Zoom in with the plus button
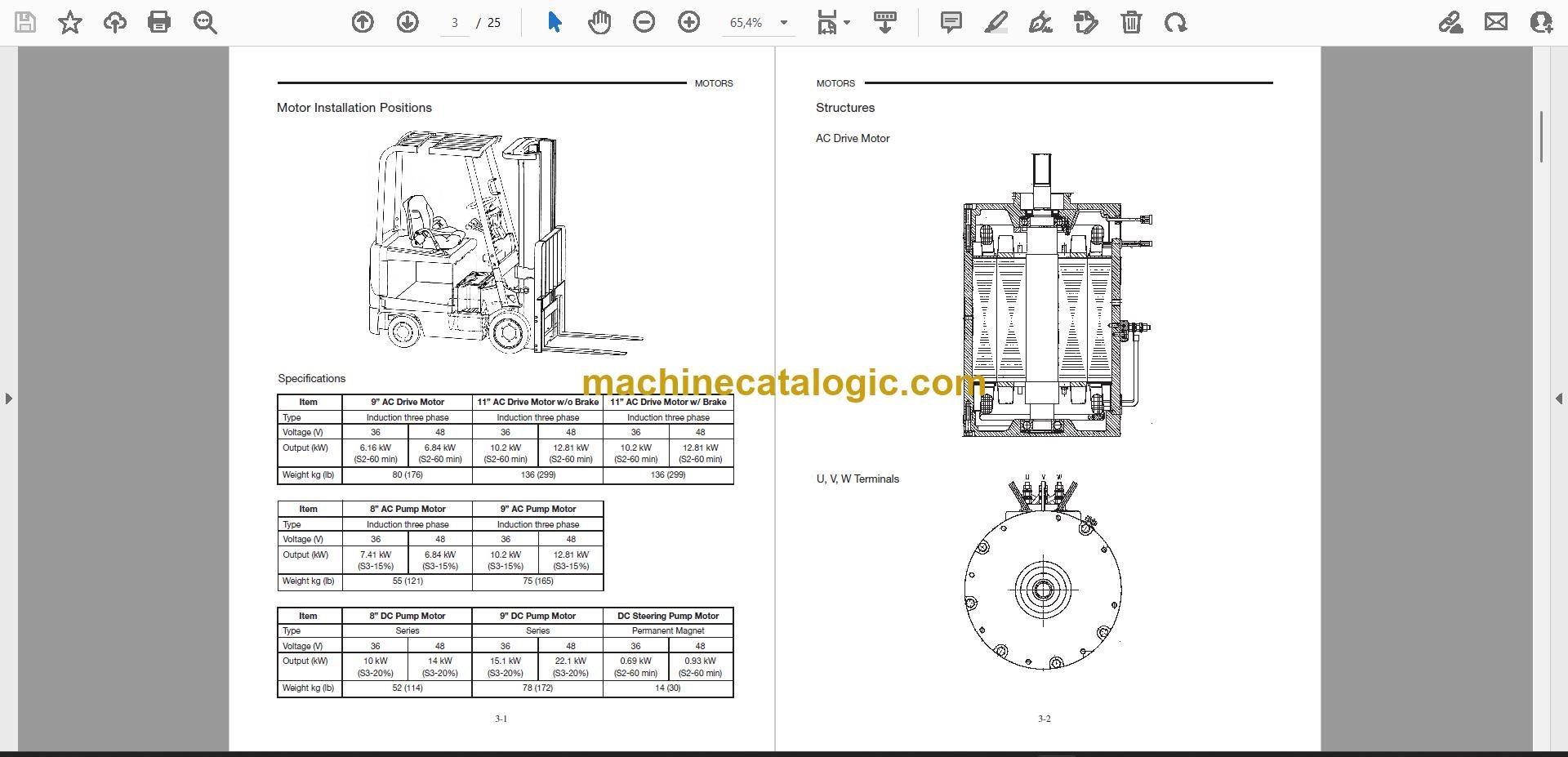Screen dimensions: 1568x757 point(689,22)
